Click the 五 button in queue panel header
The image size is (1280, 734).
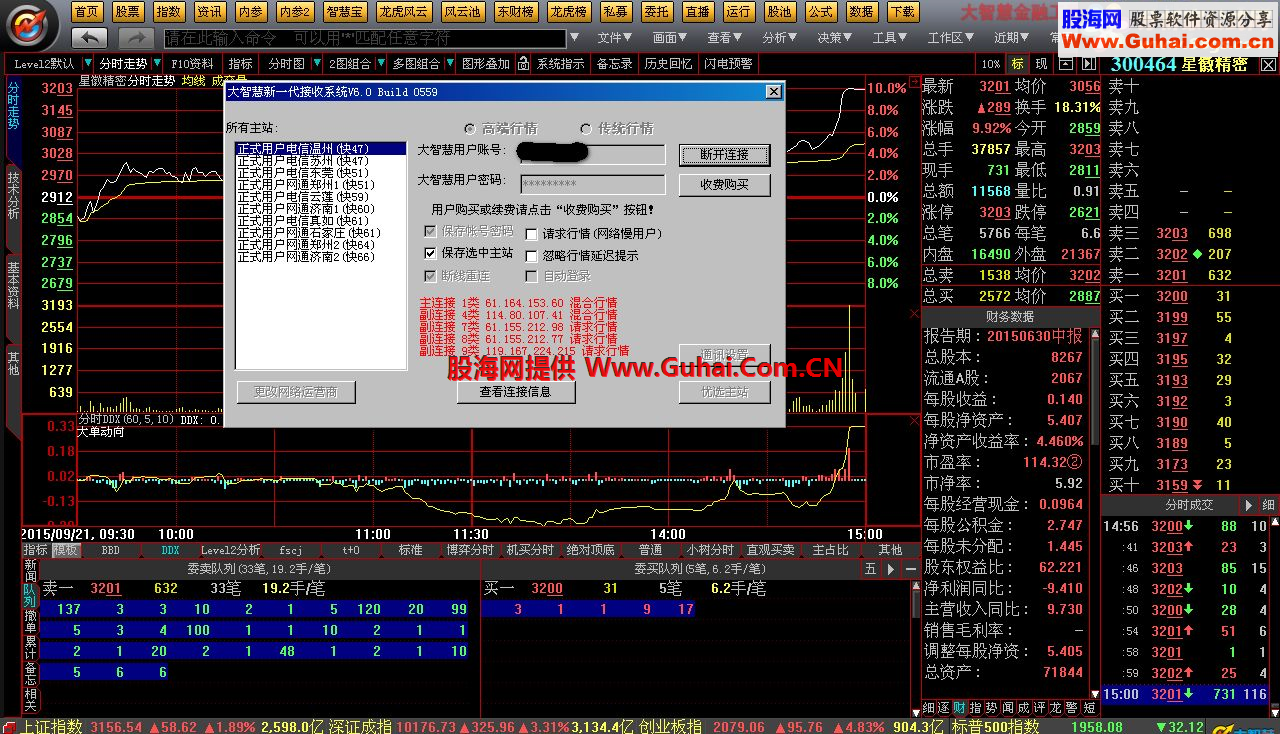tap(870, 568)
